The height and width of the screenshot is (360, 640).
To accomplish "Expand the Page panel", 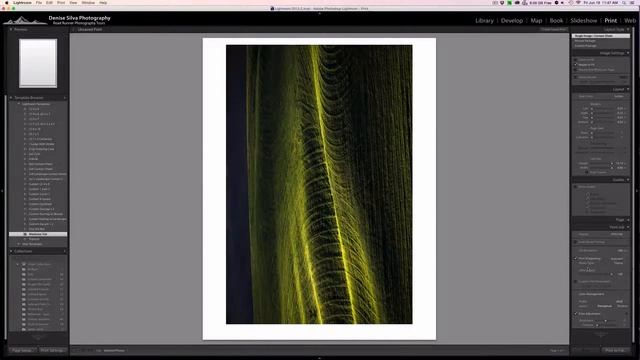I will [x=628, y=220].
